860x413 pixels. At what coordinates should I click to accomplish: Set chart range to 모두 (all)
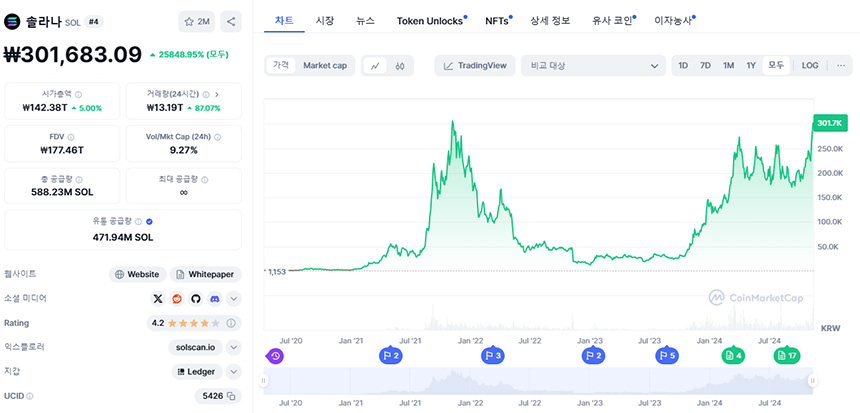click(x=776, y=65)
